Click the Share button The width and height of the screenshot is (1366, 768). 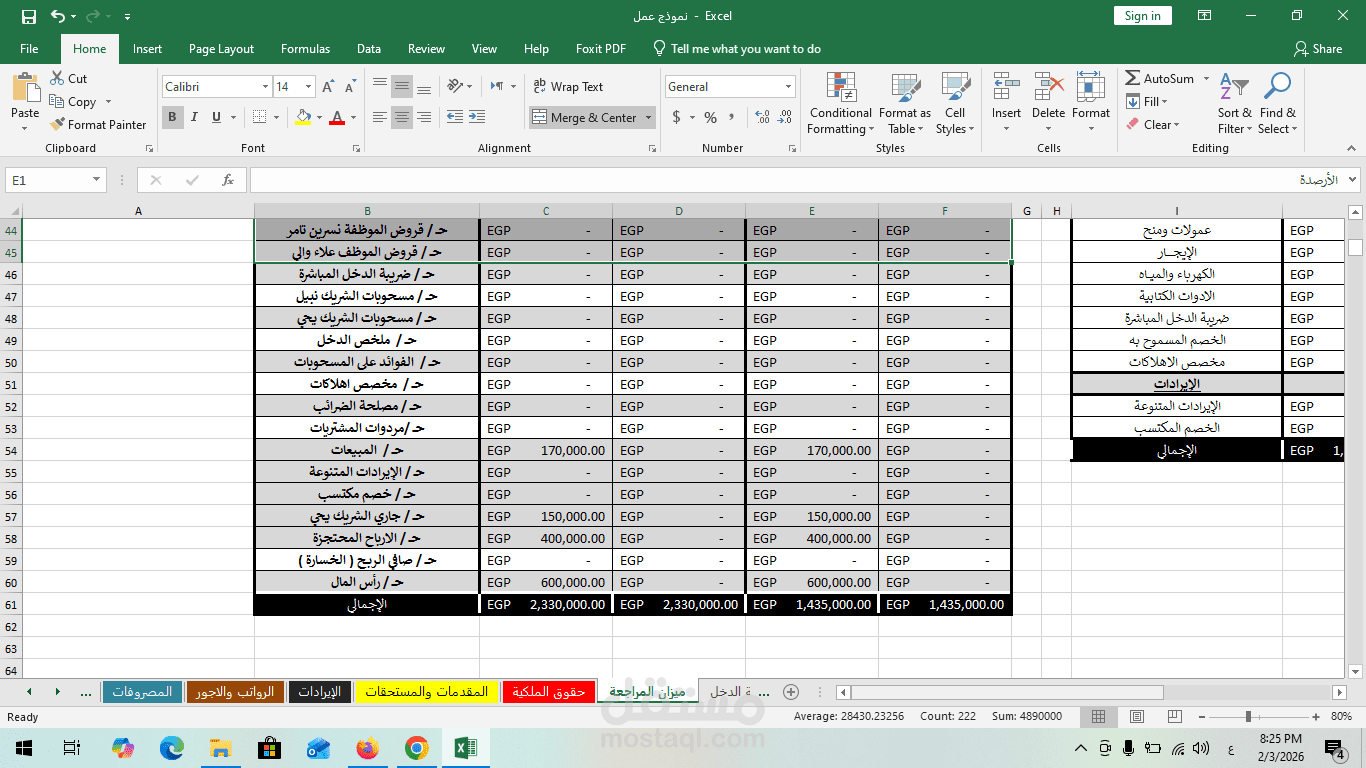click(x=1318, y=48)
